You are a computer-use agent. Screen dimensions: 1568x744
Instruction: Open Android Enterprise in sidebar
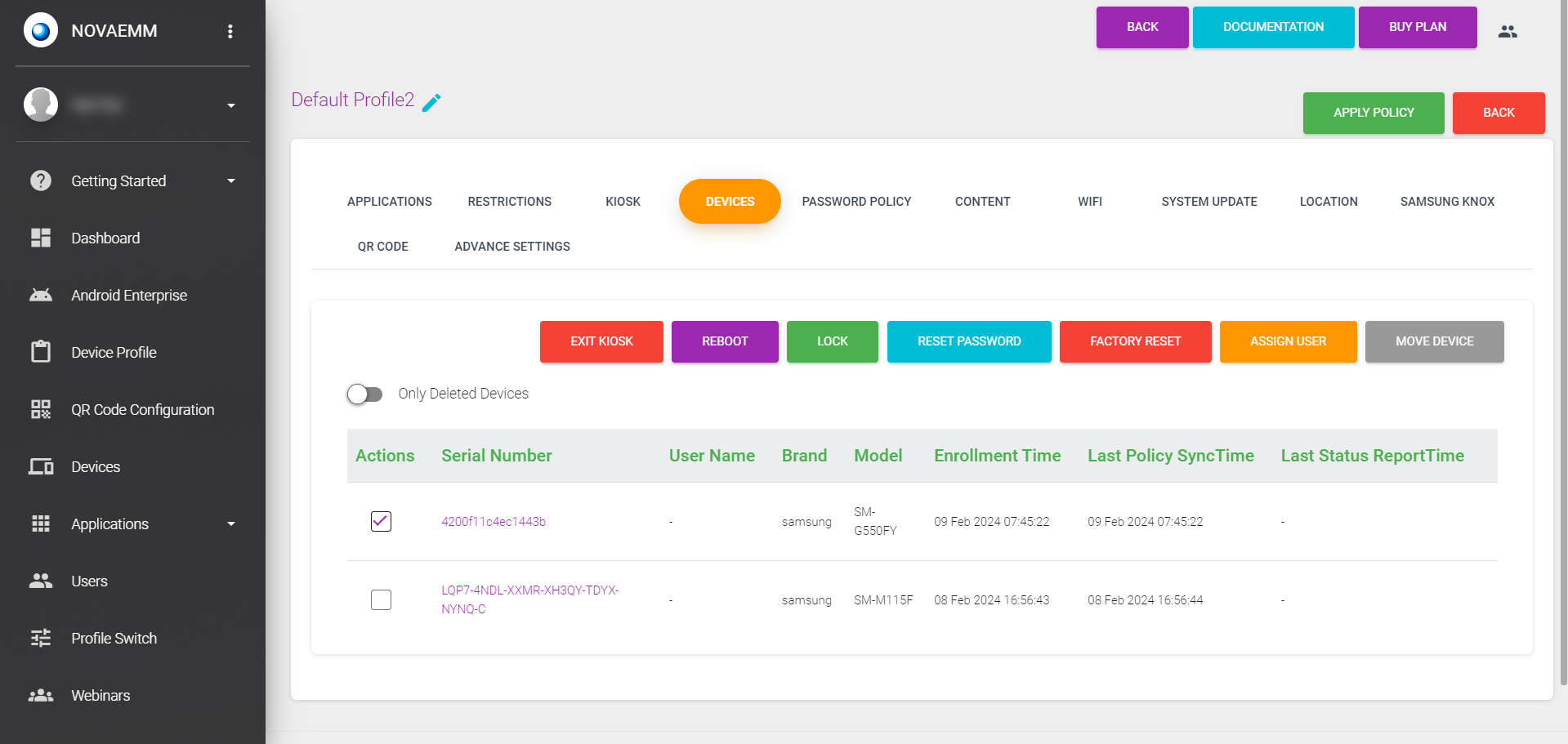click(129, 296)
